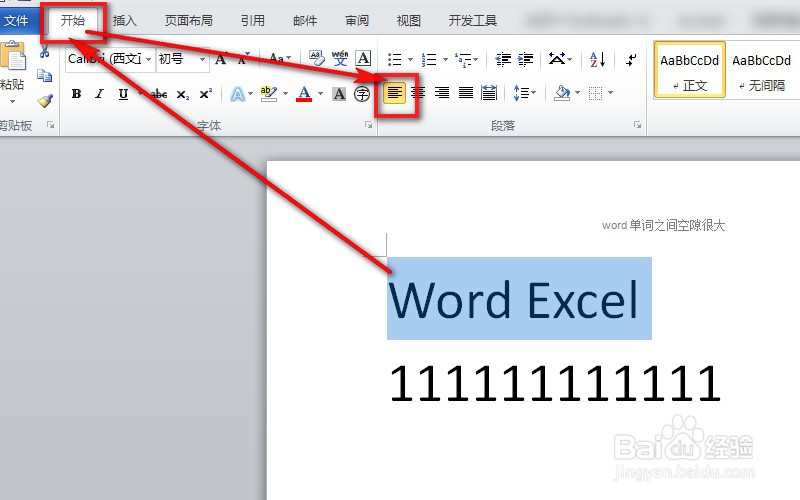Click the Bullets list icon
The height and width of the screenshot is (500, 800).
[394, 60]
